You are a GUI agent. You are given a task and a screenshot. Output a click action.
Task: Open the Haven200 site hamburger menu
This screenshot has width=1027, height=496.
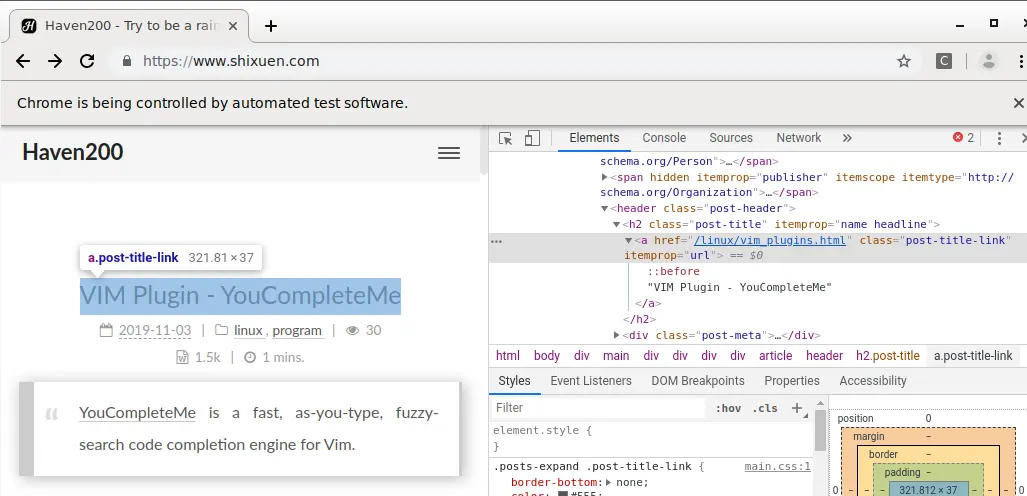tap(449, 153)
